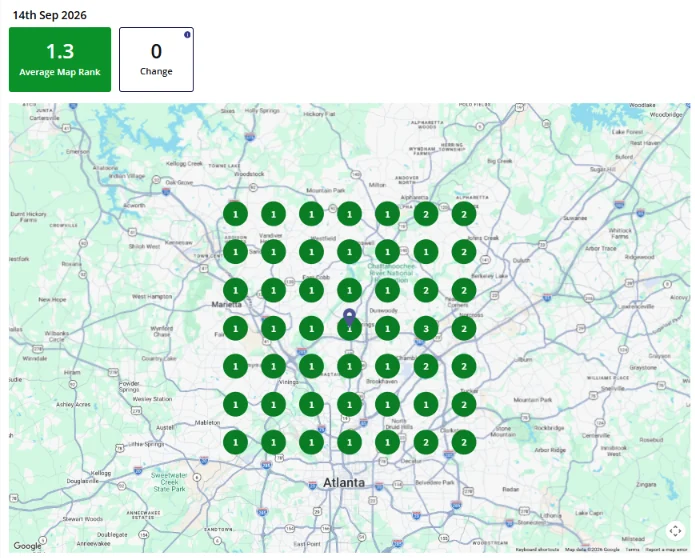The height and width of the screenshot is (558, 695).
Task: Open the map Terms link
Action: point(632,550)
